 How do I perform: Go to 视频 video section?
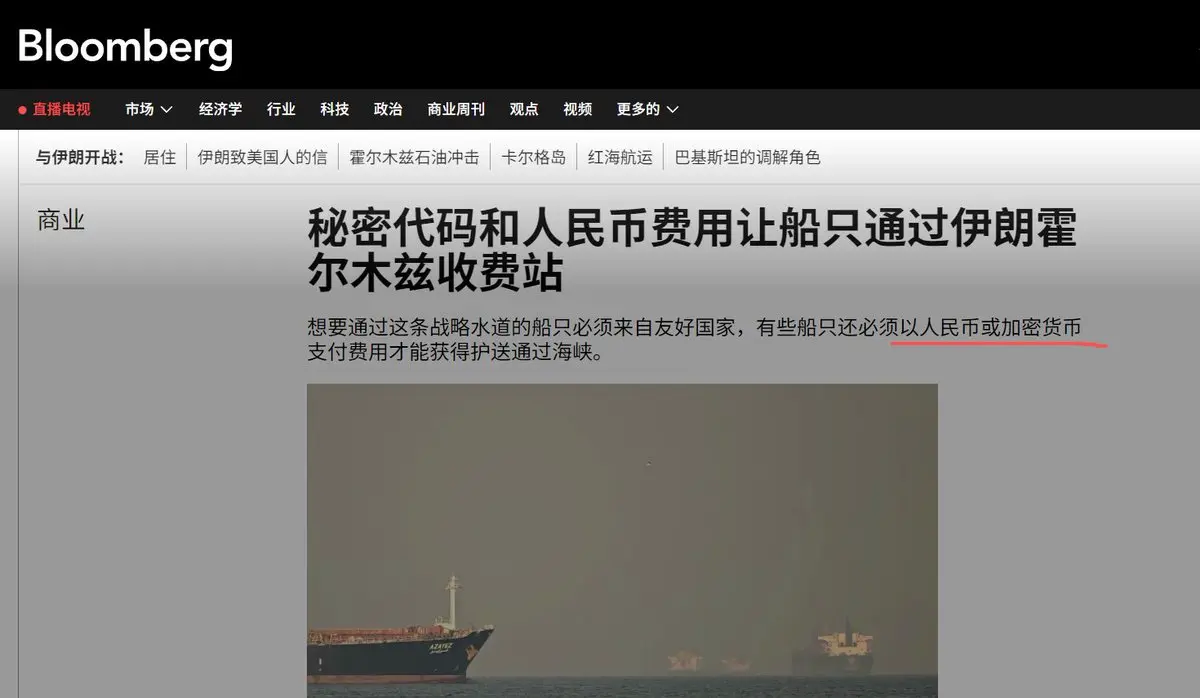click(577, 109)
